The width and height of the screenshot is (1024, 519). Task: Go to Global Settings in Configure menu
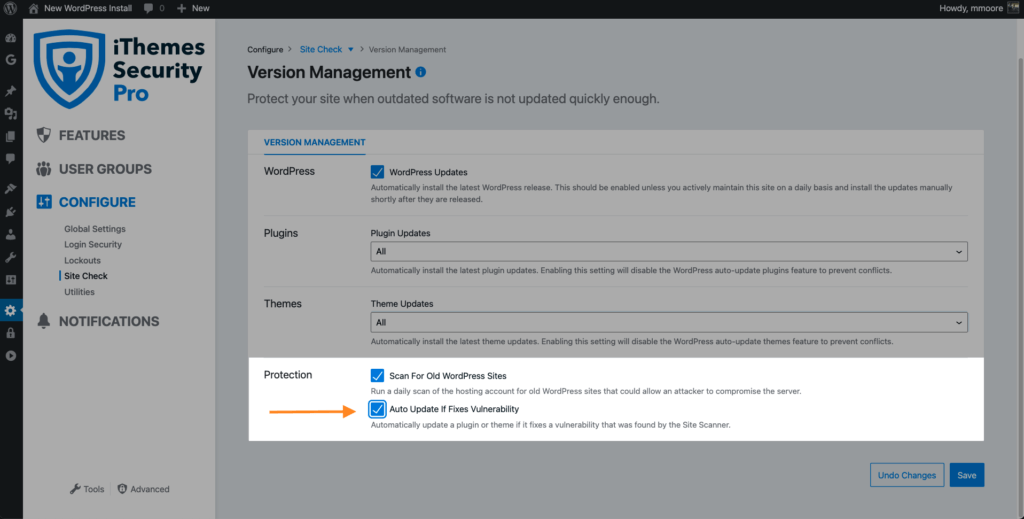coord(95,229)
